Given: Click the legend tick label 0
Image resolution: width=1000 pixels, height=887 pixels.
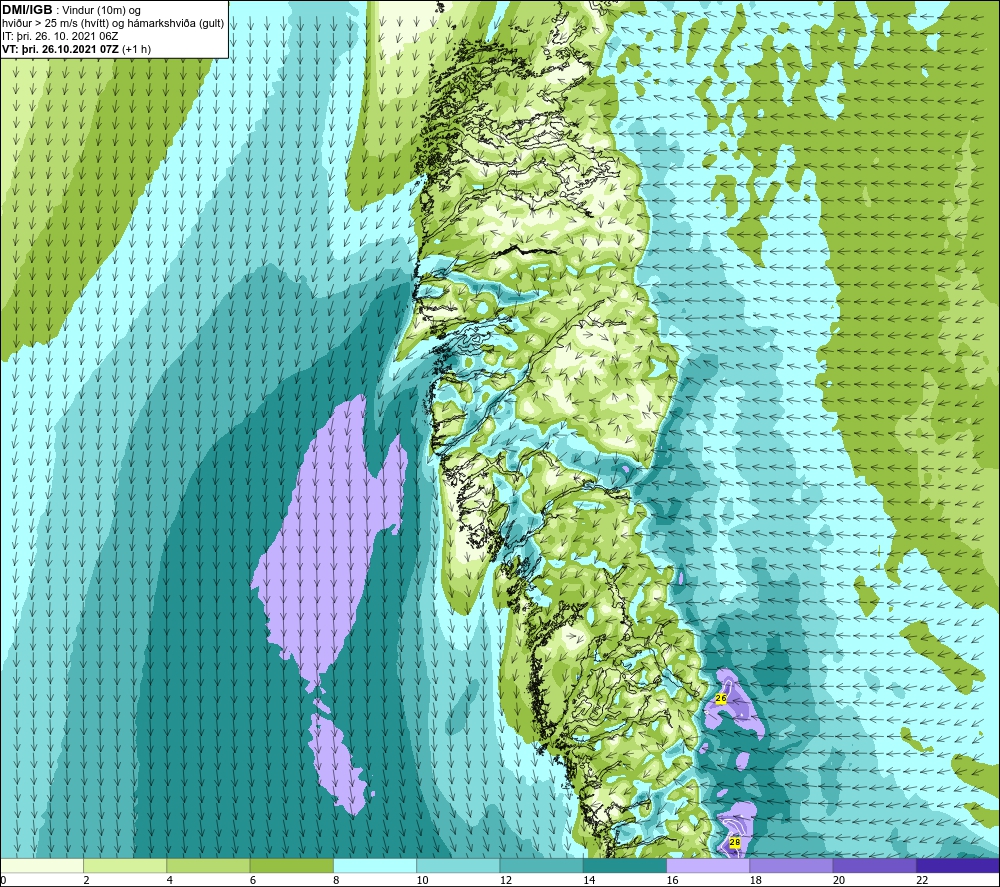Looking at the screenshot, I should [4, 880].
